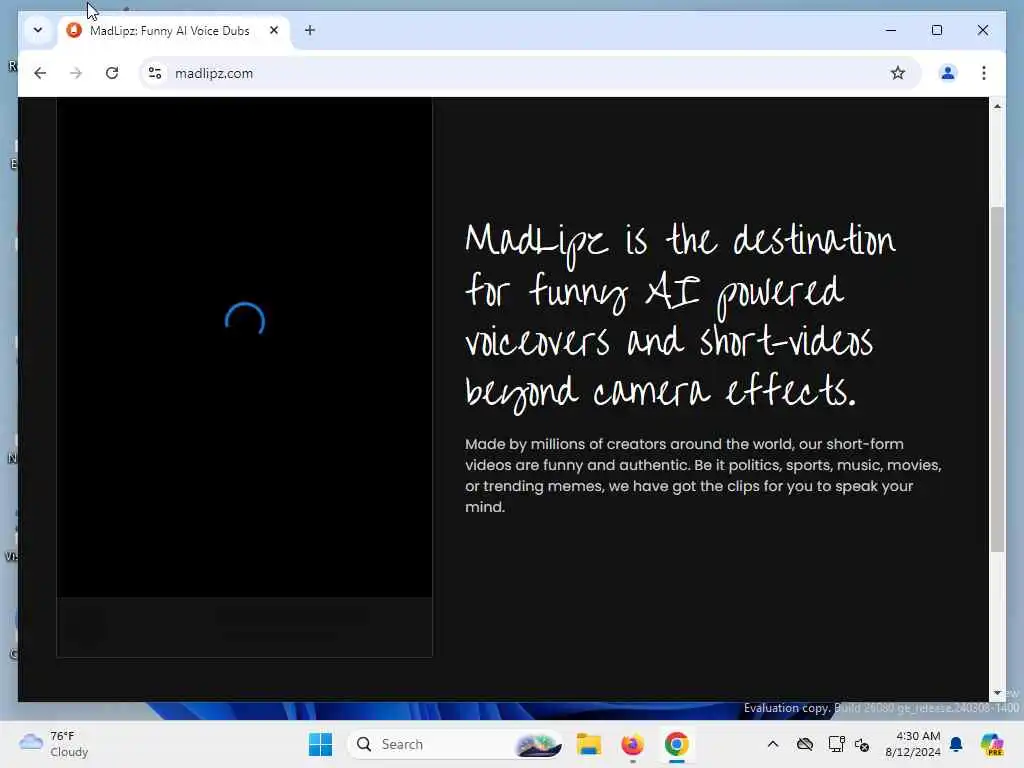1024x768 pixels.
Task: Click the taskbar Search box
Action: [x=455, y=744]
